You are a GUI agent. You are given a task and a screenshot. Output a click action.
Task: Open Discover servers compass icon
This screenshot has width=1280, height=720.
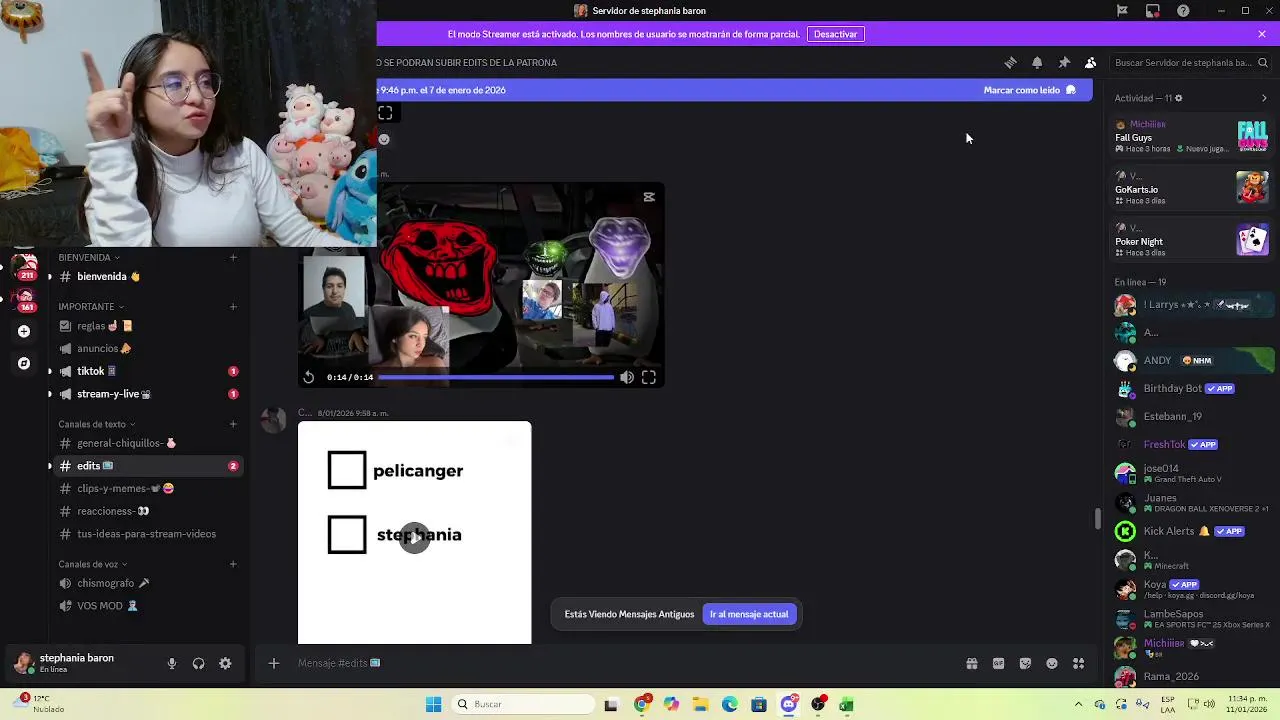[24, 363]
